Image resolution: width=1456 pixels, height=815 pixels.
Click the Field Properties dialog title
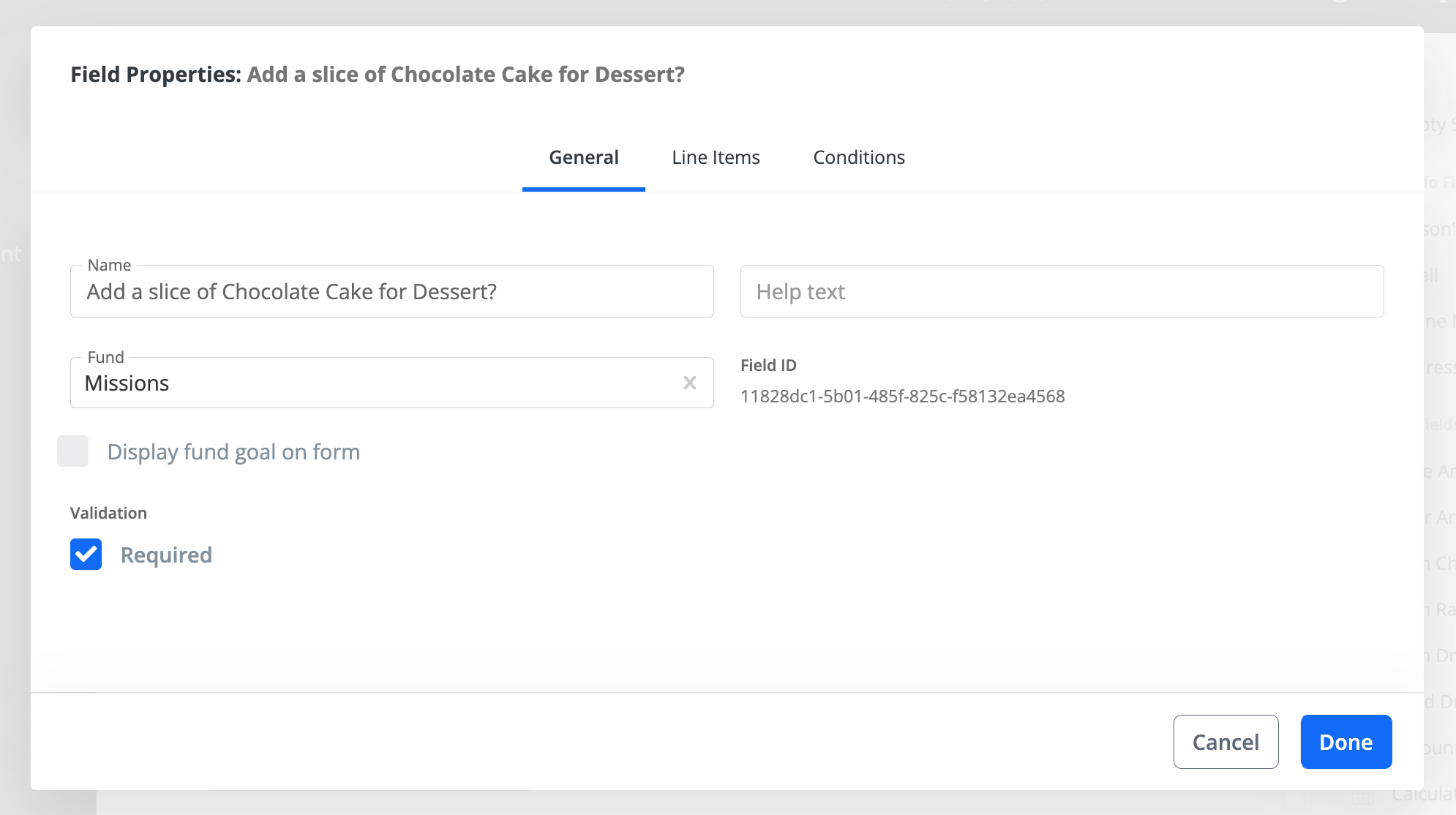(x=377, y=75)
